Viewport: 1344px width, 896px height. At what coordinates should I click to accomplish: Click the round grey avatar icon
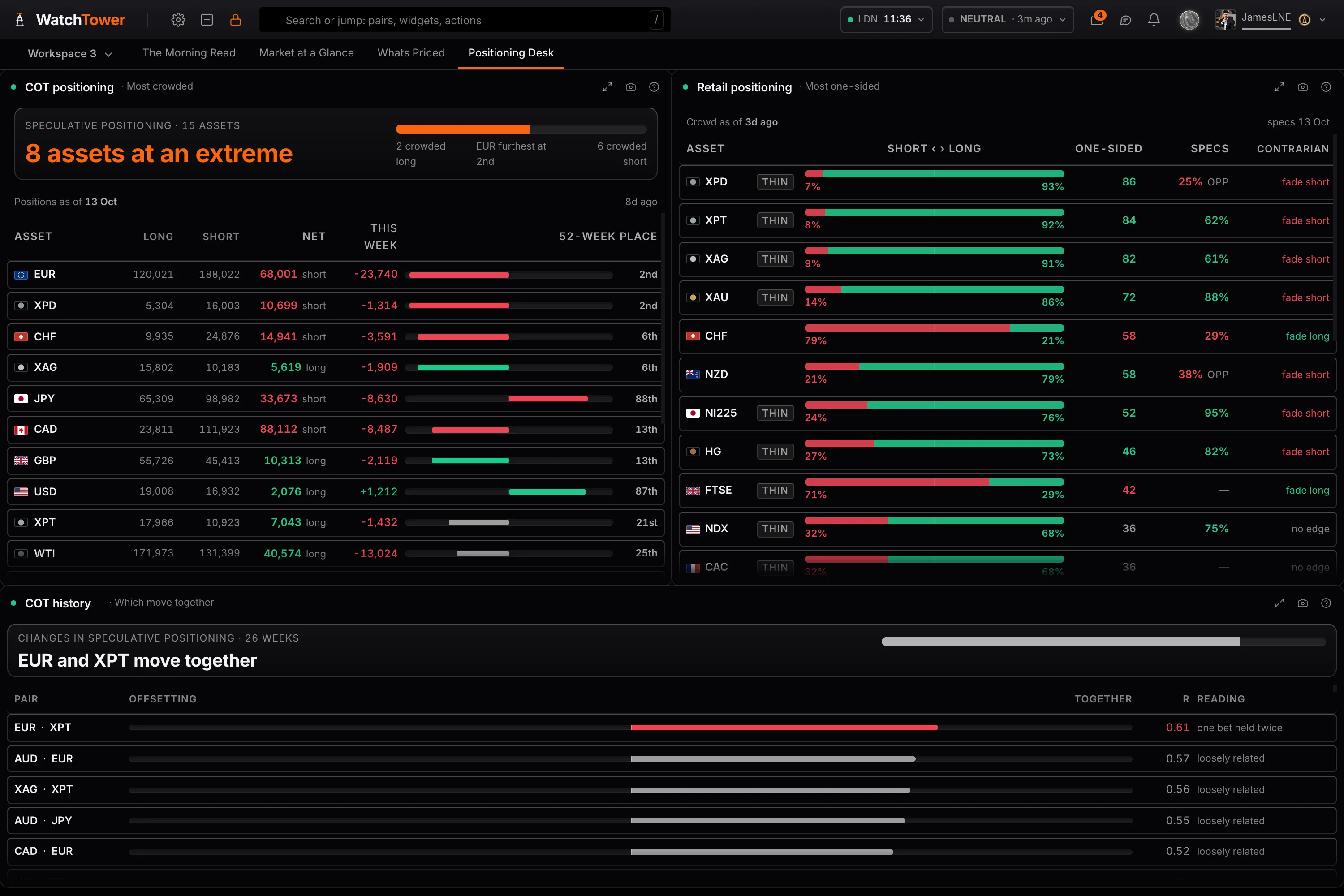coord(1189,20)
